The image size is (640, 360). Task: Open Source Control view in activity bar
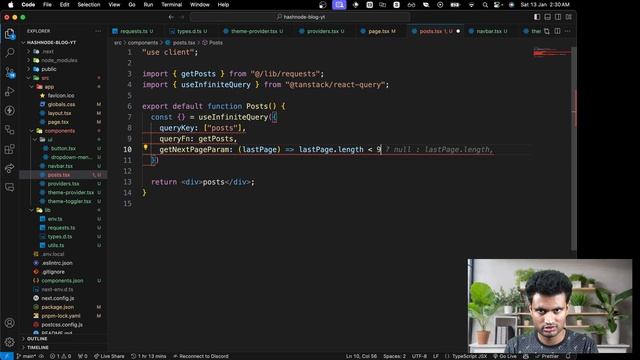point(10,72)
